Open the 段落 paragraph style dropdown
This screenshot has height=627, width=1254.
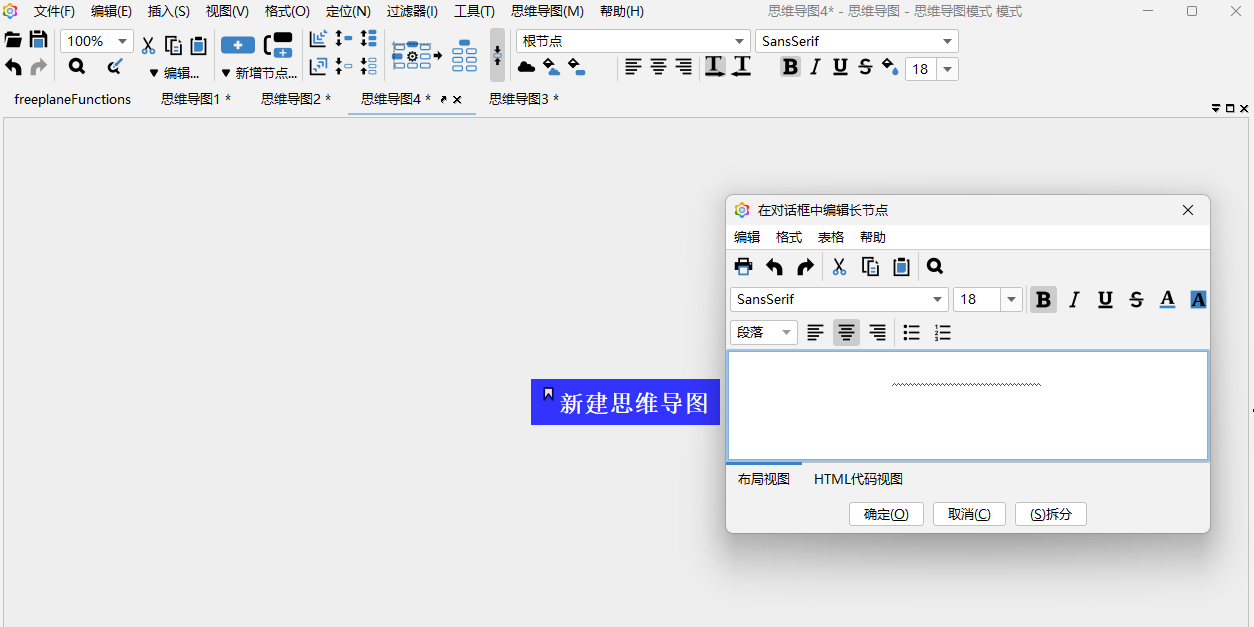point(763,332)
